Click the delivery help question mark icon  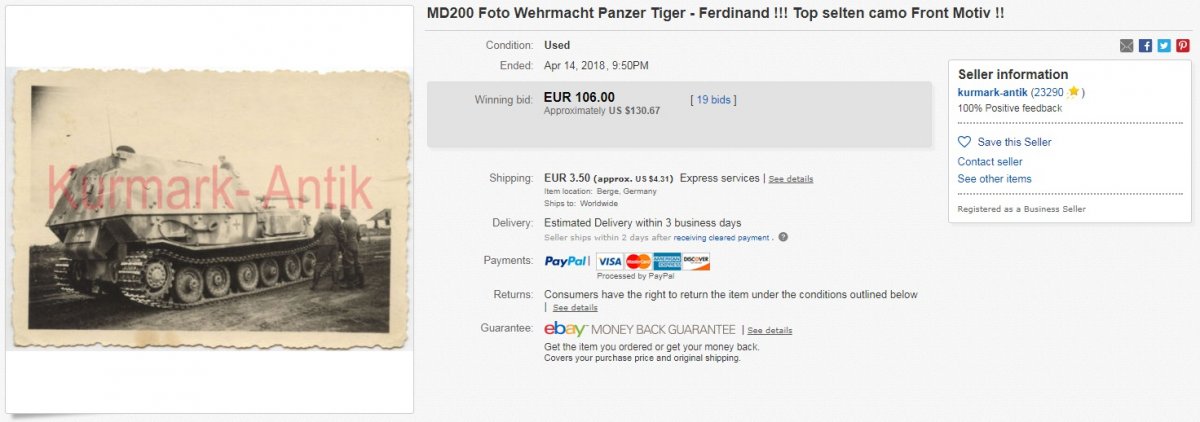click(x=783, y=237)
